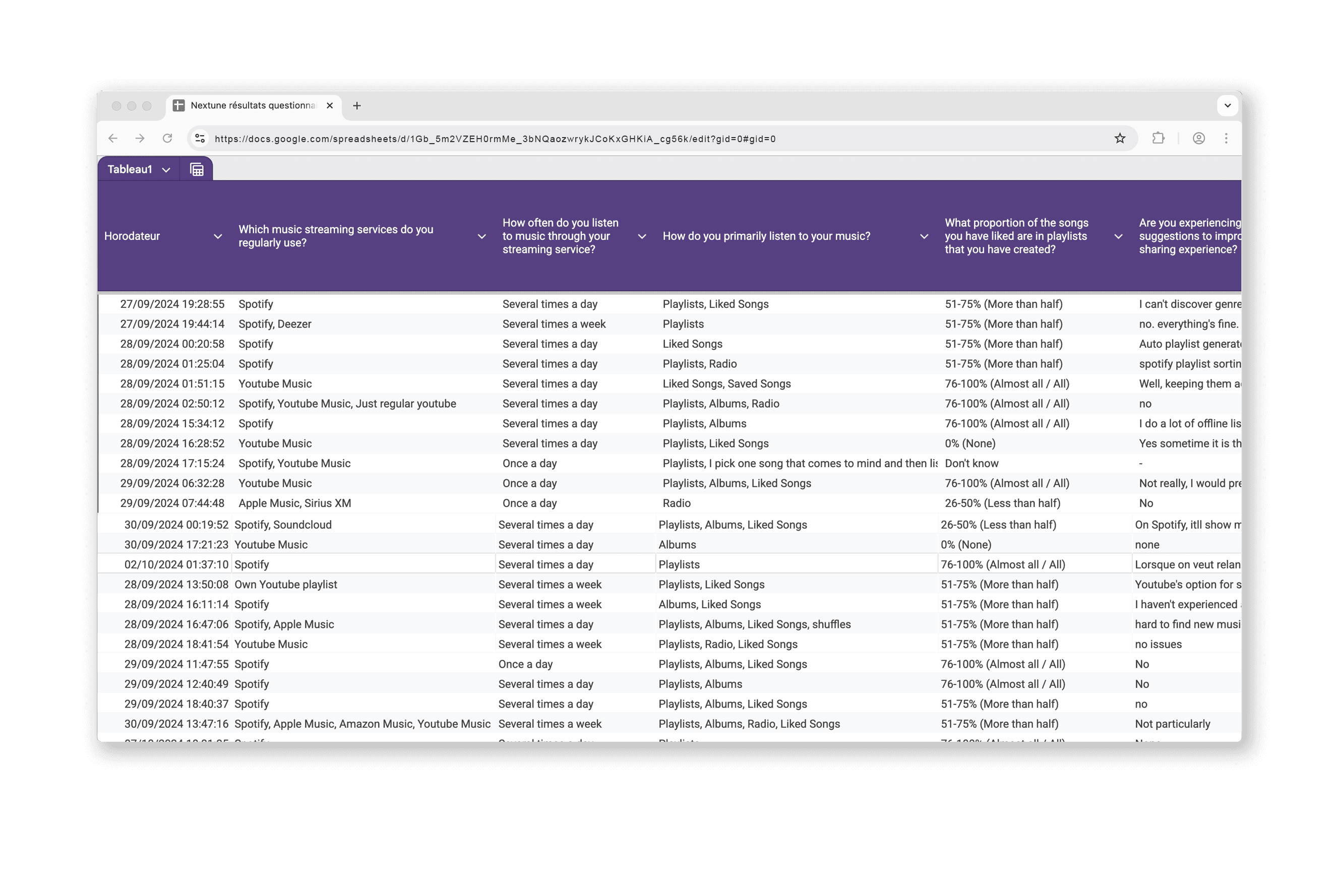Open the Horodateur column filter dropdown

218,236
